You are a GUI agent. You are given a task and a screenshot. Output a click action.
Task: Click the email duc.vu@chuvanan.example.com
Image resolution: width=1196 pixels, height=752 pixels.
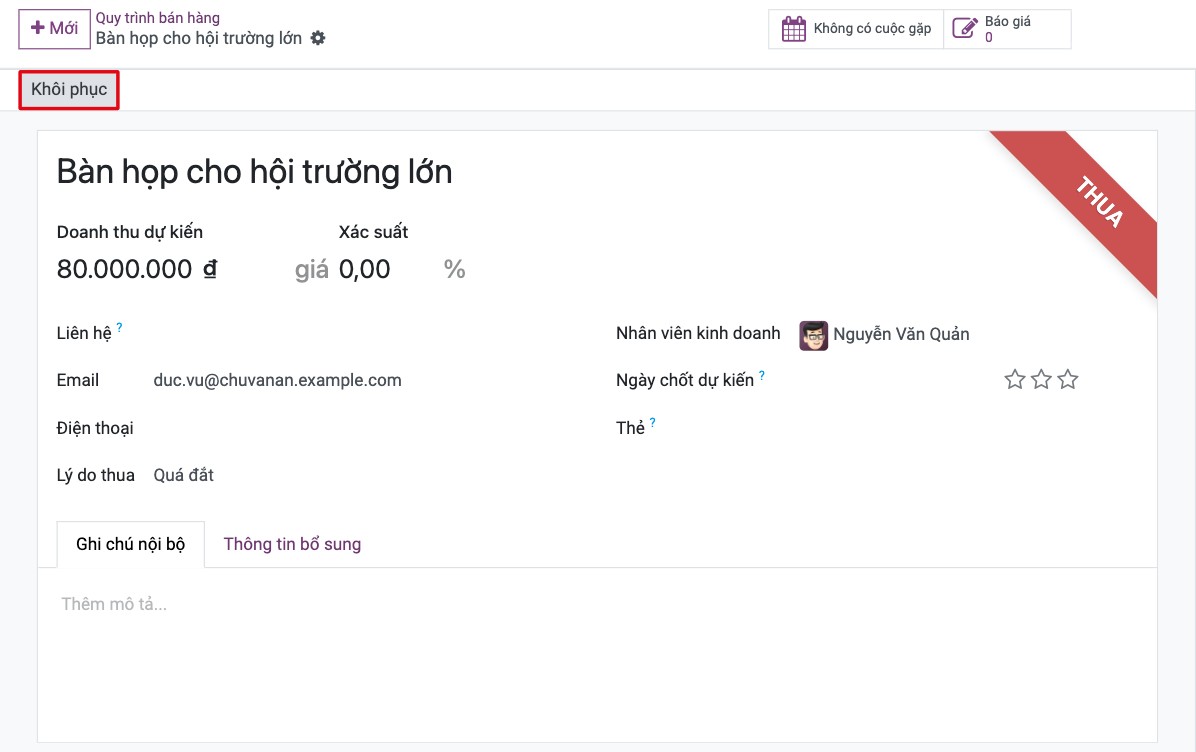click(278, 380)
